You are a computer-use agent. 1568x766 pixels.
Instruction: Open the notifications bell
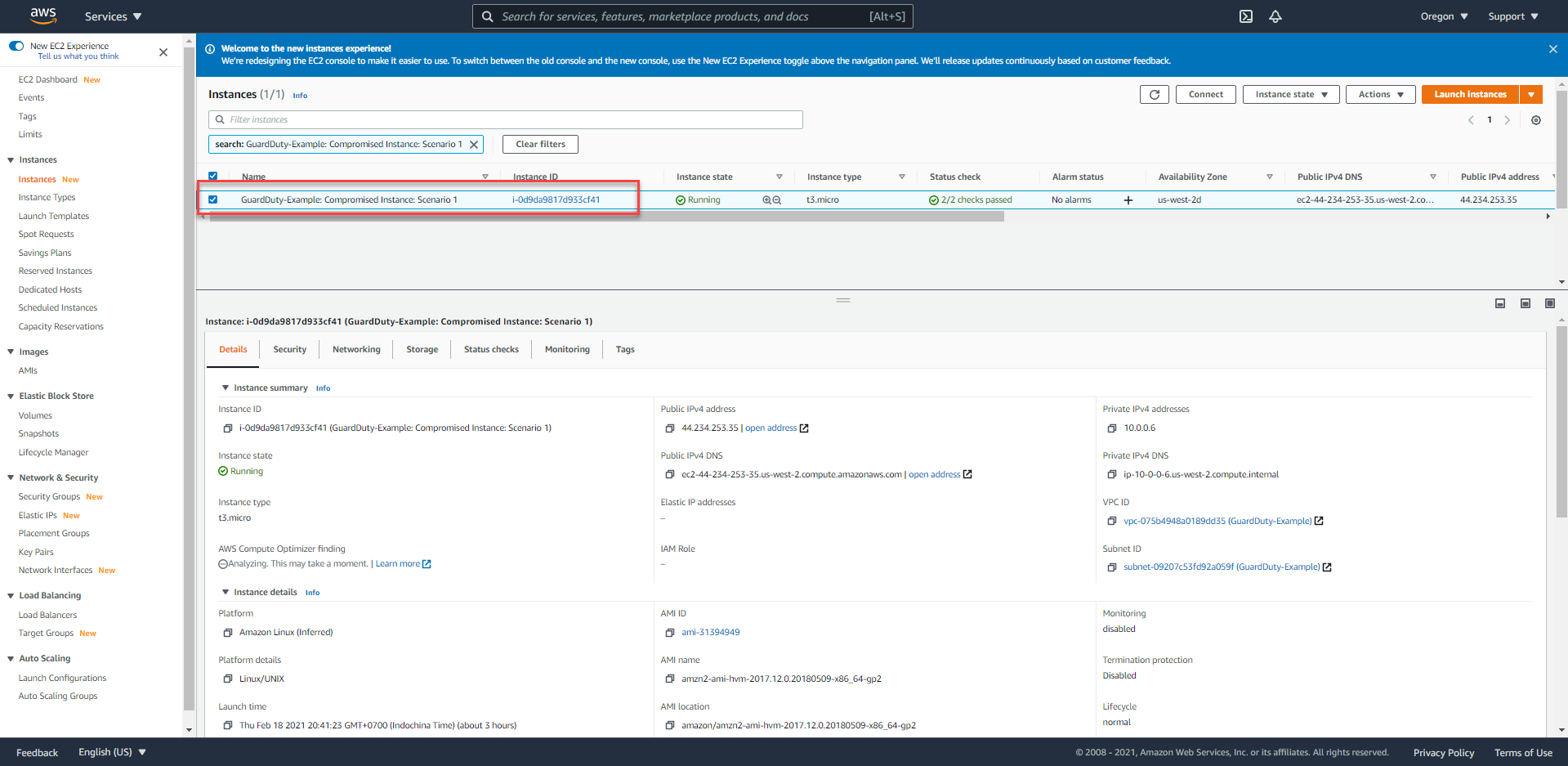pos(1275,16)
